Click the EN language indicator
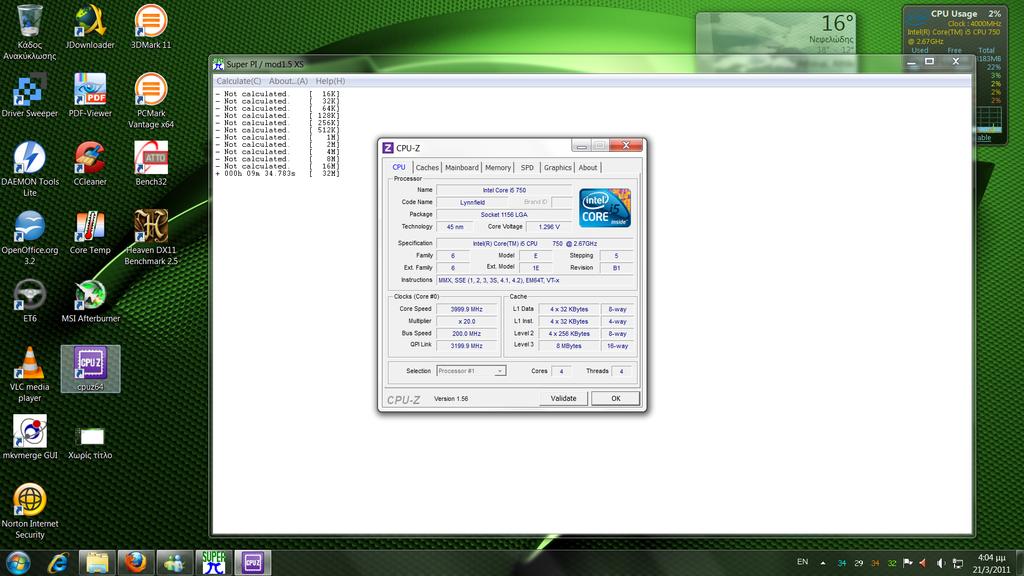 click(x=803, y=562)
